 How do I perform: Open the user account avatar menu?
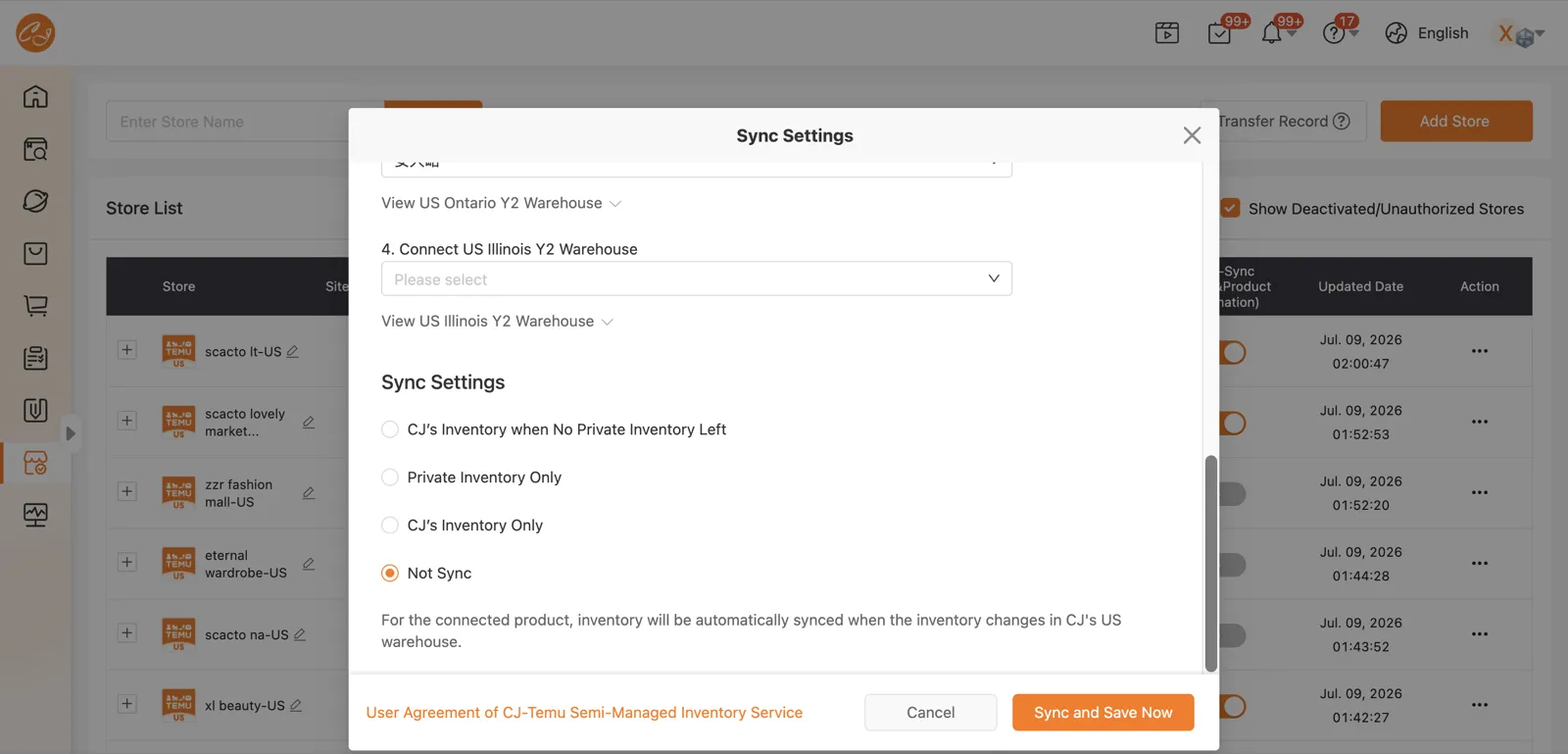coord(1520,35)
